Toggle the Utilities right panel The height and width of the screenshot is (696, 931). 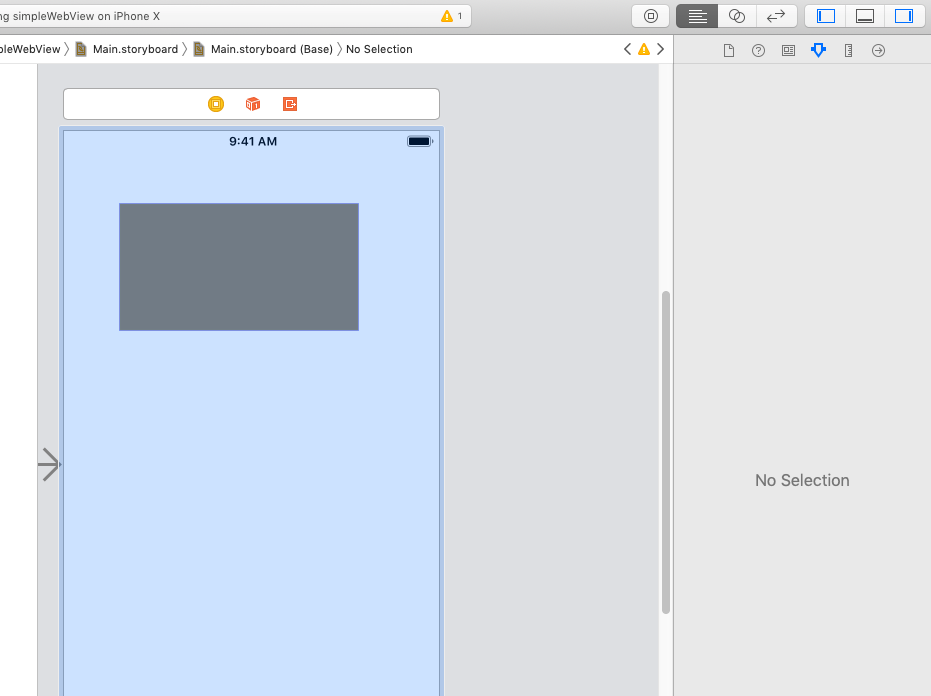pyautogui.click(x=904, y=16)
